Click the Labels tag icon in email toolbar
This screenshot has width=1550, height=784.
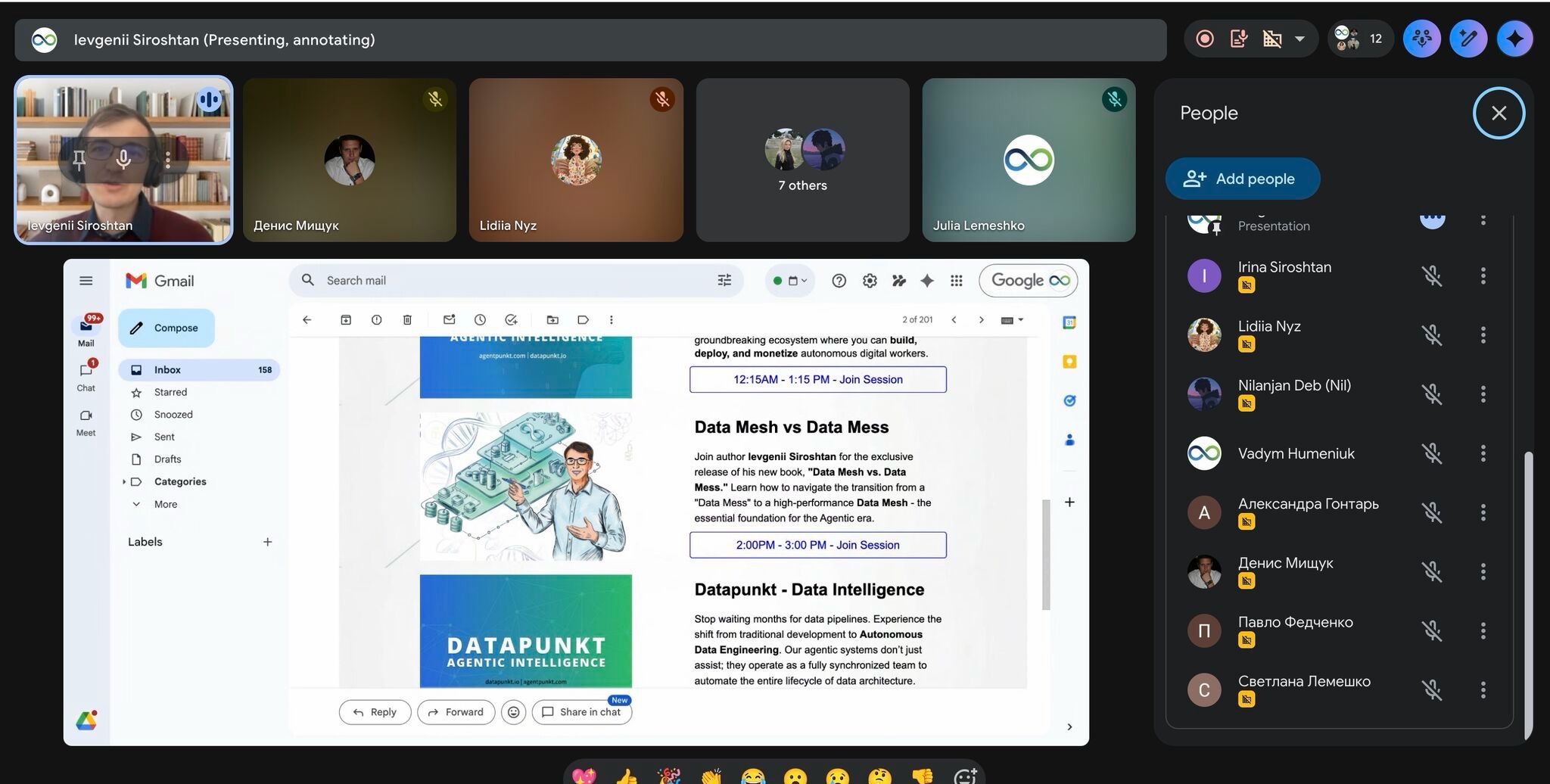[583, 320]
